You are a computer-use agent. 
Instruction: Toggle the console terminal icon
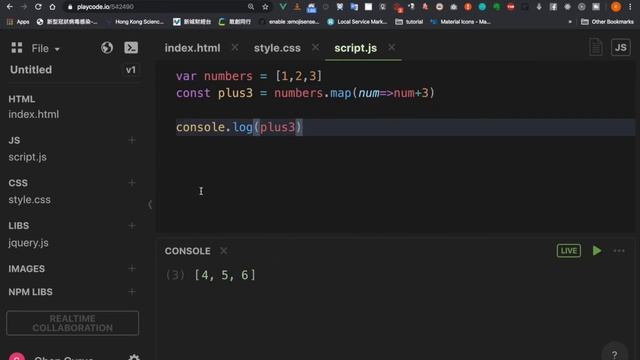(131, 48)
